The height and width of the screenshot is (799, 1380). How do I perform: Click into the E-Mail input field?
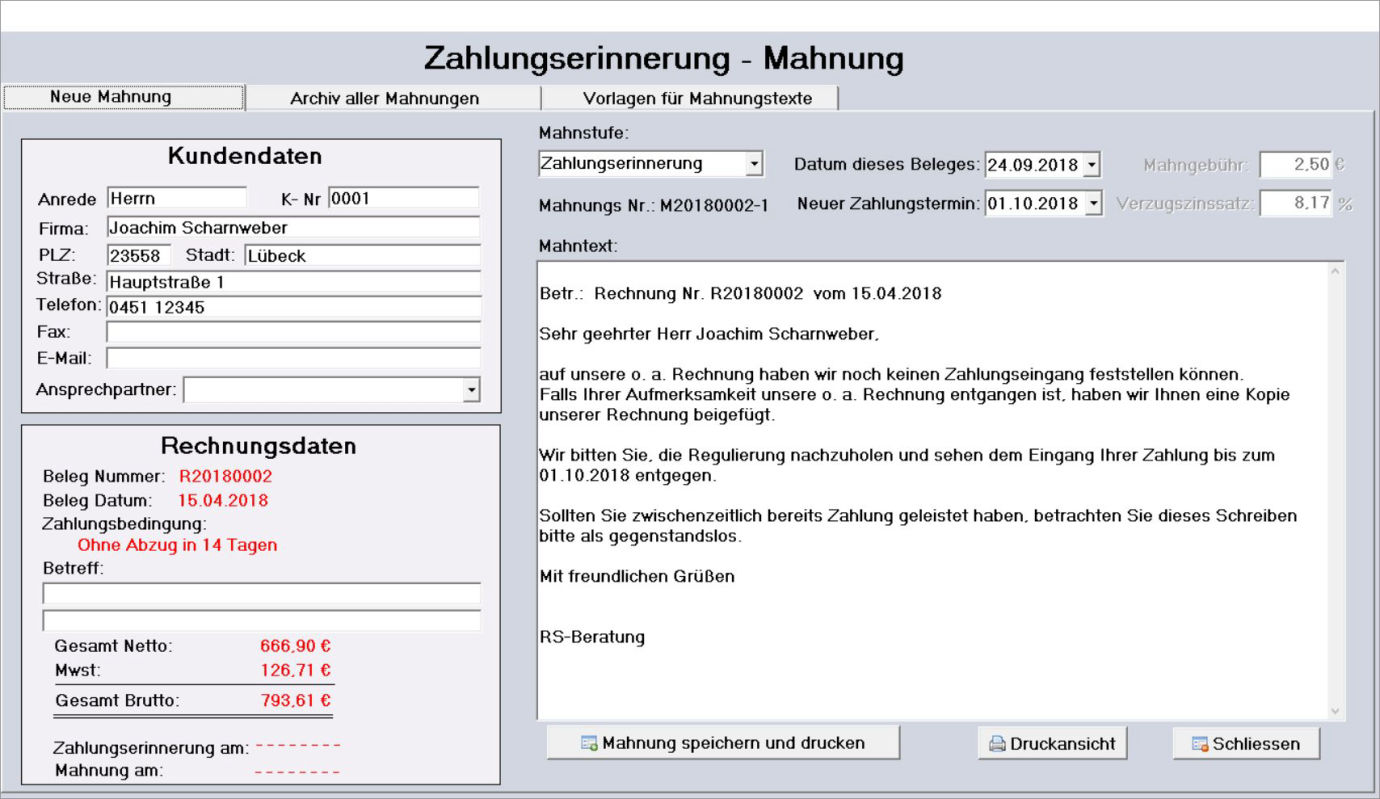click(293, 358)
